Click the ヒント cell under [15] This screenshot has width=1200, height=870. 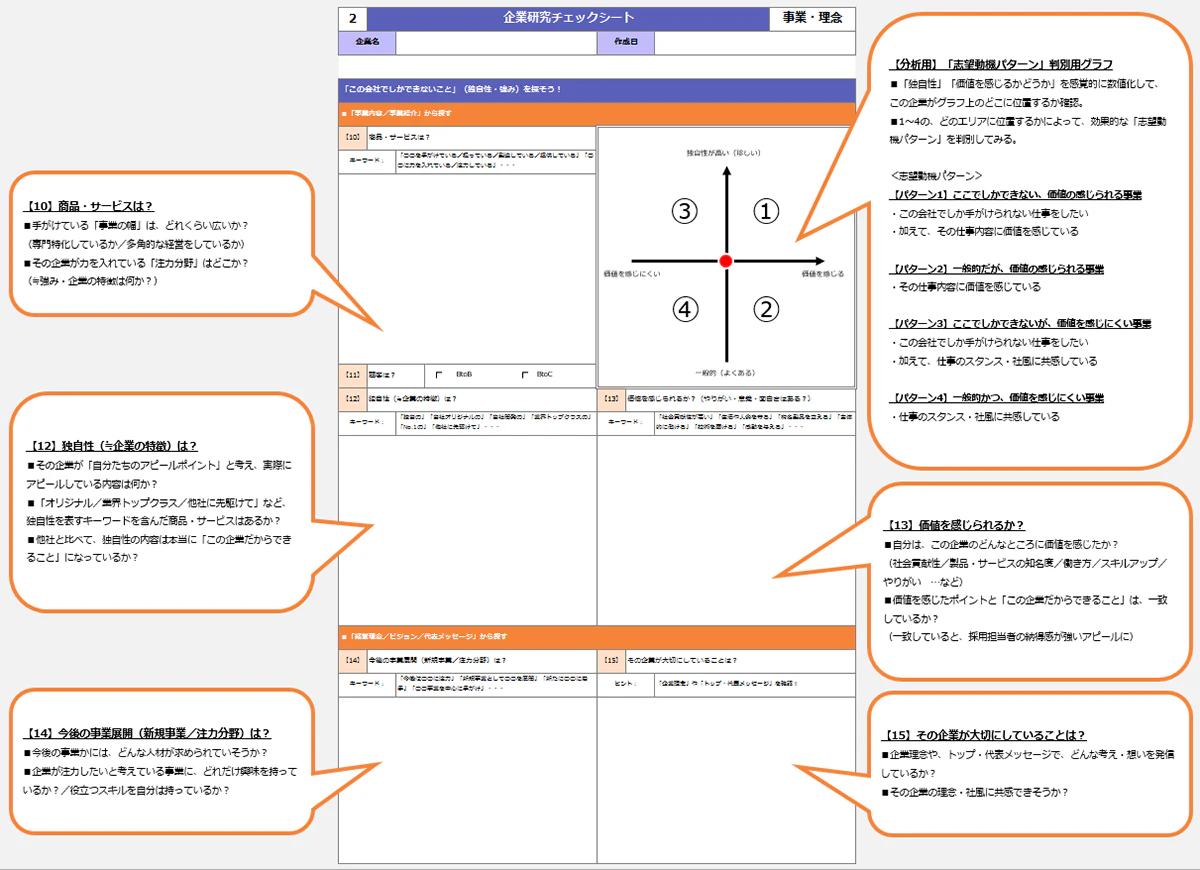pos(626,685)
